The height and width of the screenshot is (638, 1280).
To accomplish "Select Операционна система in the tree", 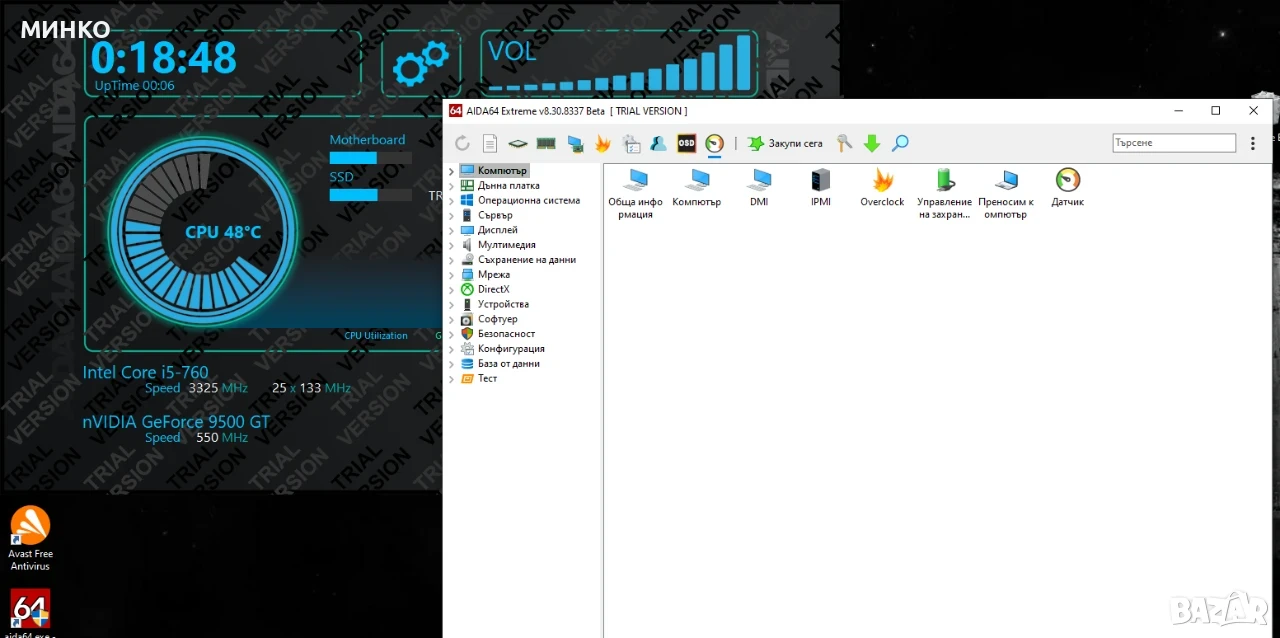I will click(528, 200).
